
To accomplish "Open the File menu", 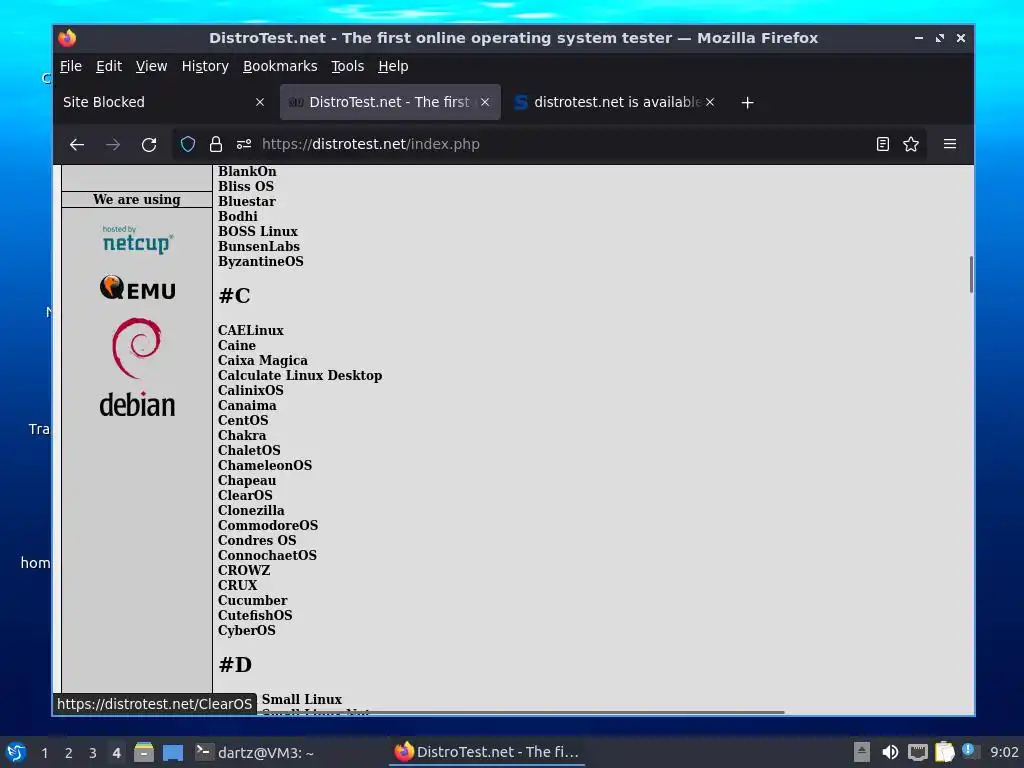I will 71,66.
